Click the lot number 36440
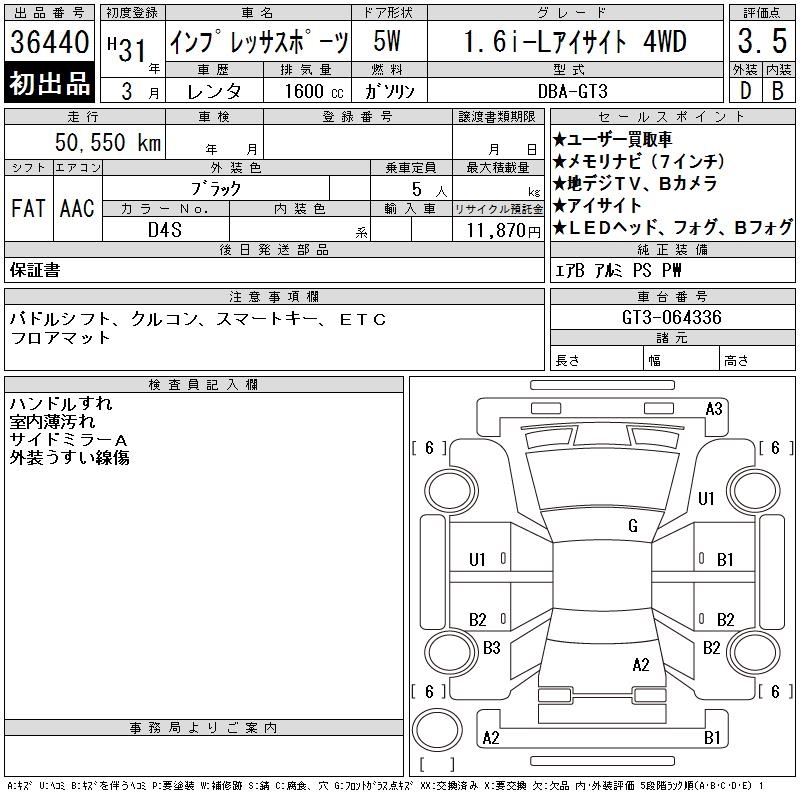 coord(50,43)
